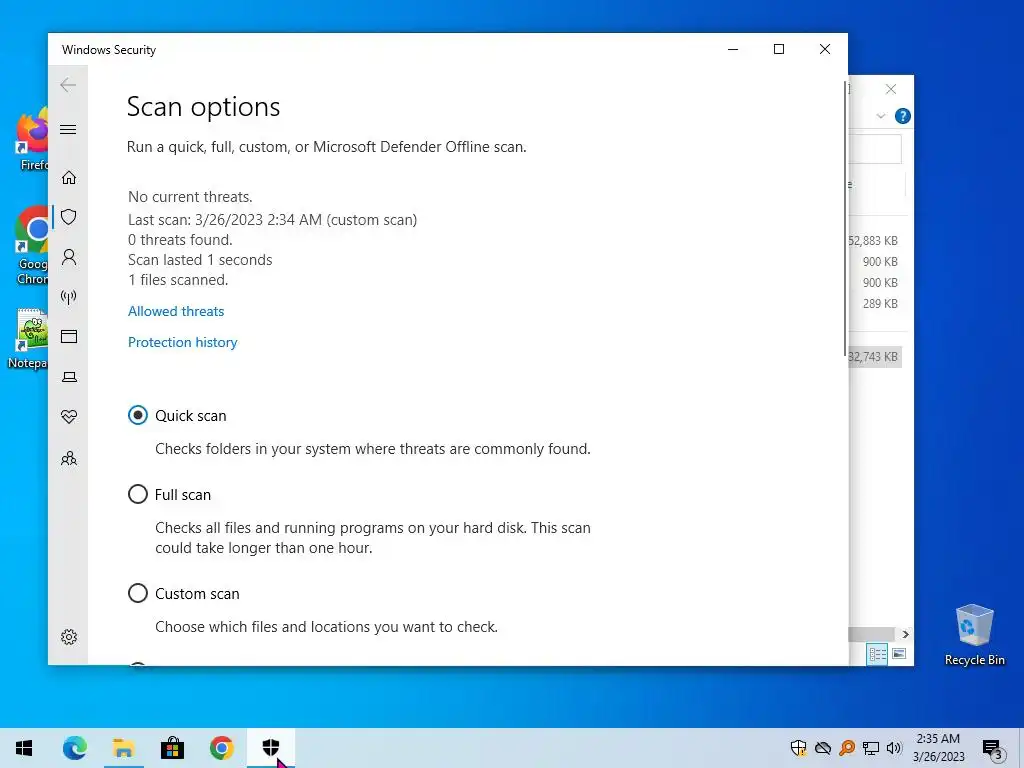The image size is (1024, 768).
Task: Open Settings gear in Windows Security
Action: tap(69, 637)
